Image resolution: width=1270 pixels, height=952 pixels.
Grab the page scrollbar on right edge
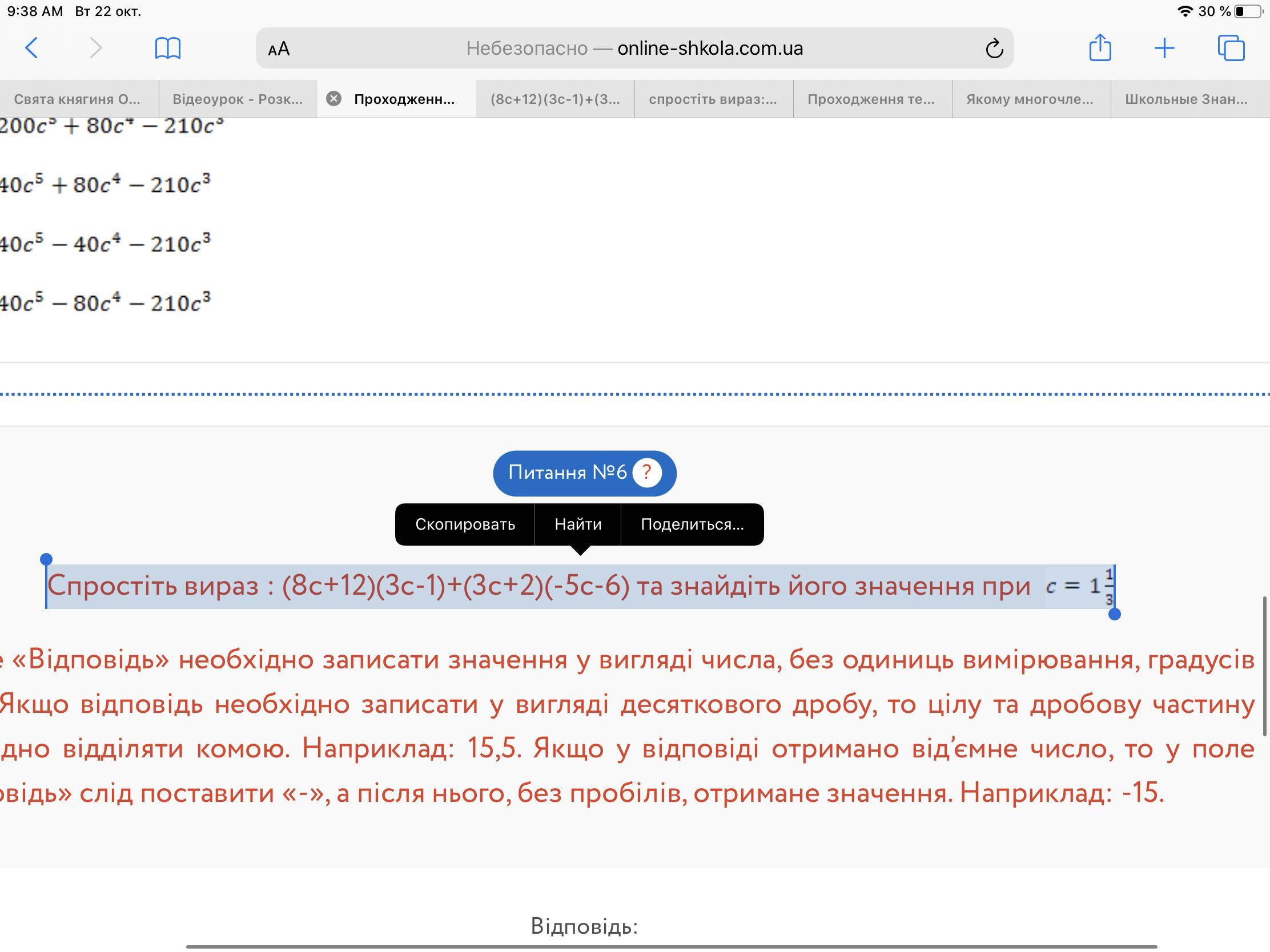point(1264,665)
